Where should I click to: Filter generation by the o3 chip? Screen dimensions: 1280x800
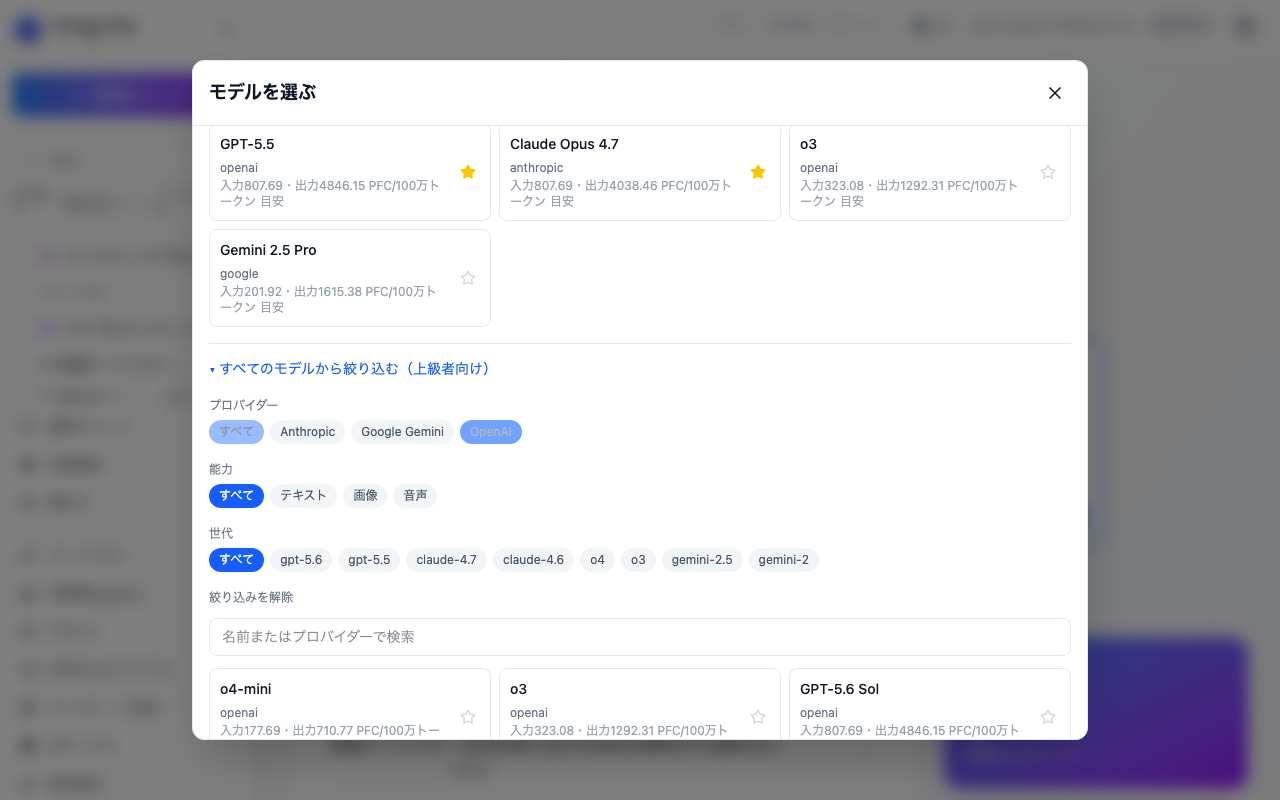[x=638, y=560]
